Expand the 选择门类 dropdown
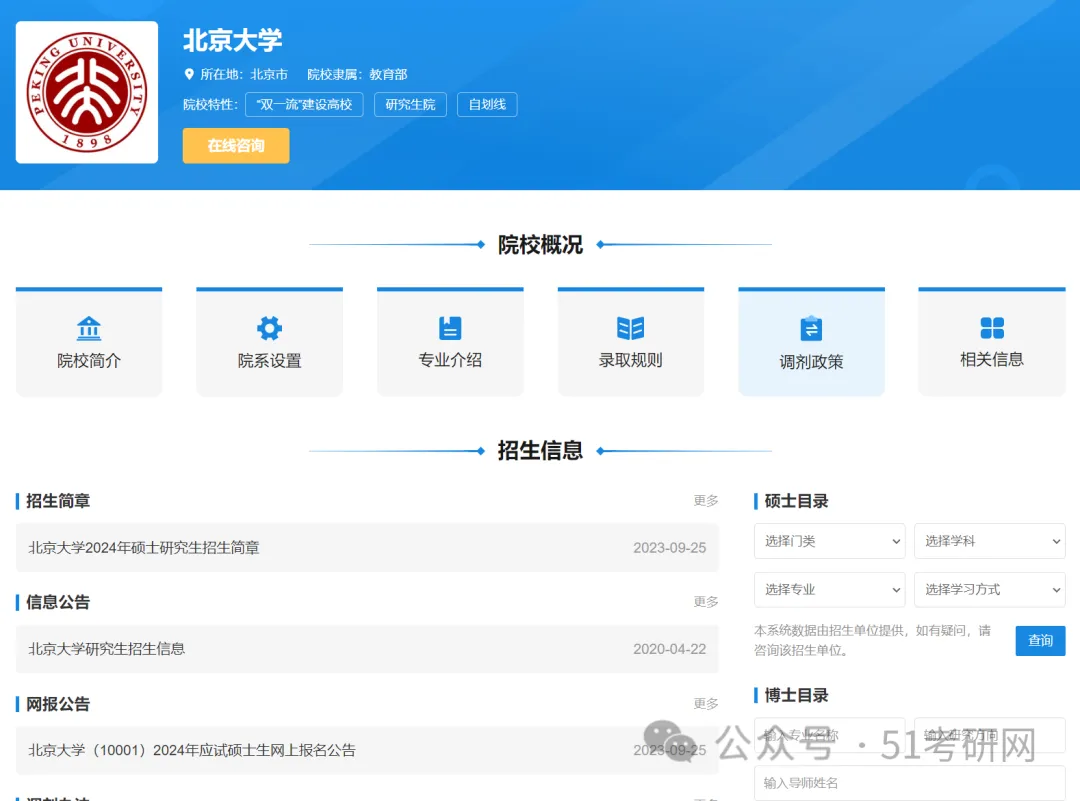Viewport: 1080px width, 801px height. click(x=829, y=541)
